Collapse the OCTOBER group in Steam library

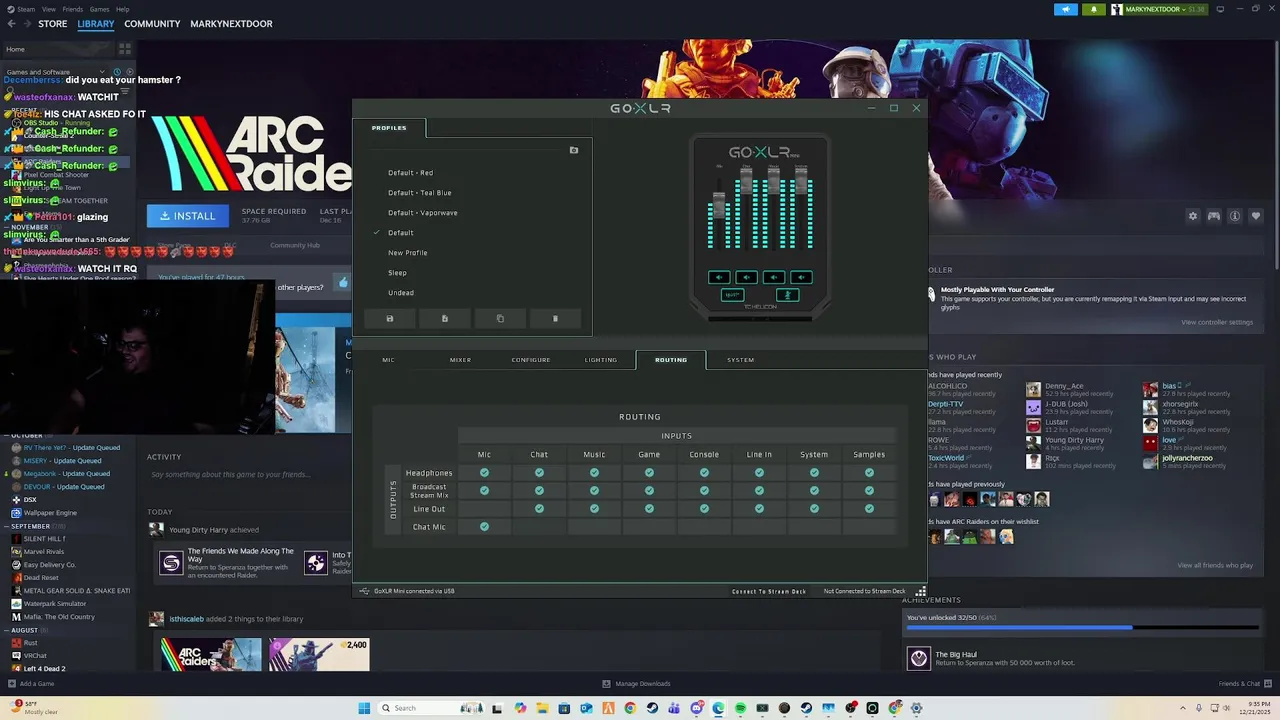(x=7, y=436)
